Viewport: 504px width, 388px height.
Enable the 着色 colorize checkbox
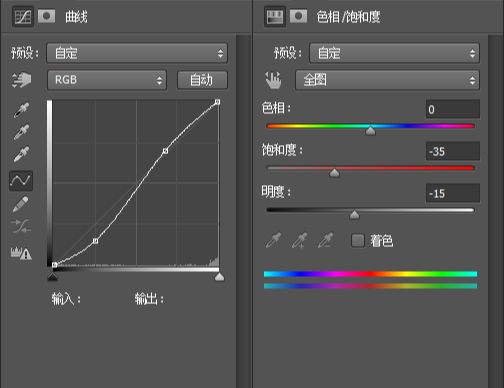click(358, 240)
